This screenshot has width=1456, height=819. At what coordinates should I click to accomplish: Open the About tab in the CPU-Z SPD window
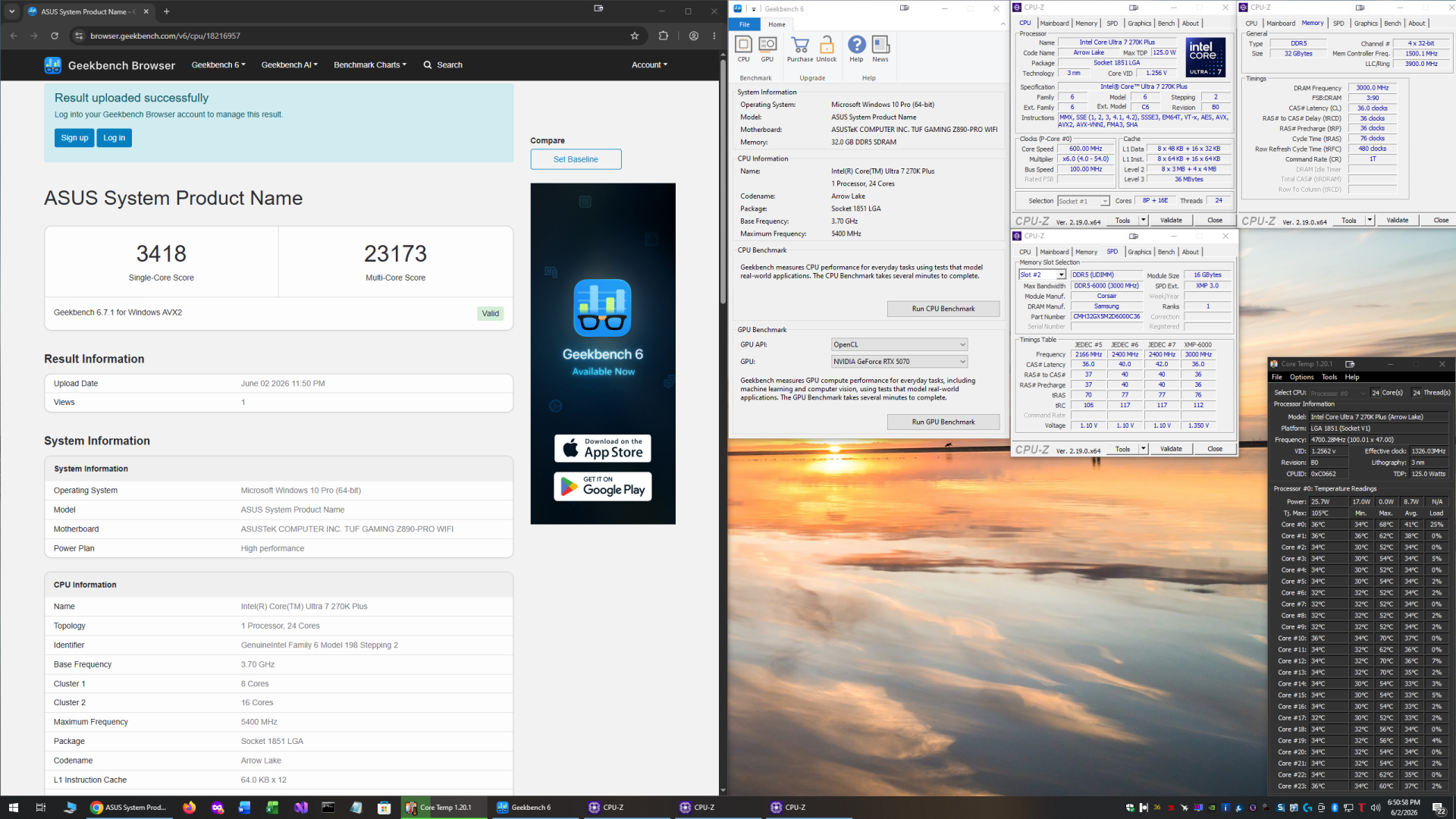[x=1191, y=252]
